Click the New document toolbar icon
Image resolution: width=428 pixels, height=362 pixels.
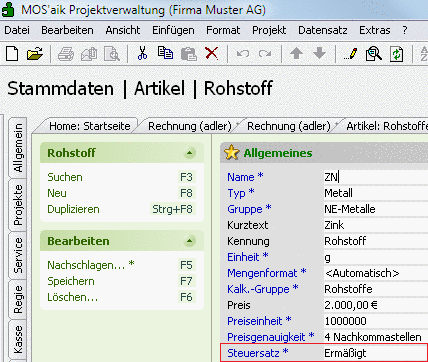pyautogui.click(x=12, y=54)
